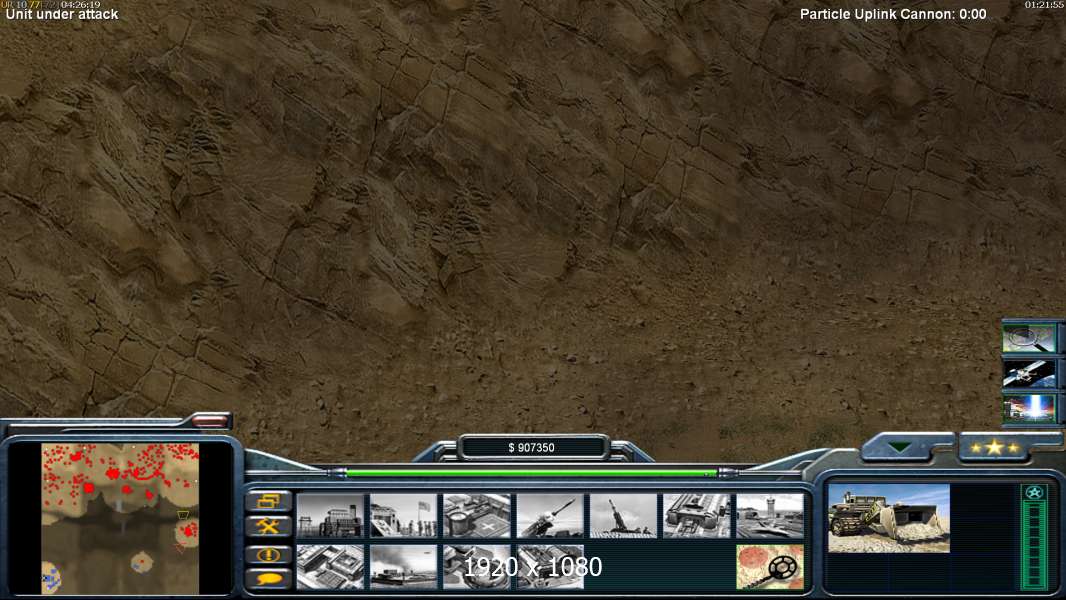Build the Strategy Center in second row
The width and height of the screenshot is (1066, 600).
[x=330, y=567]
